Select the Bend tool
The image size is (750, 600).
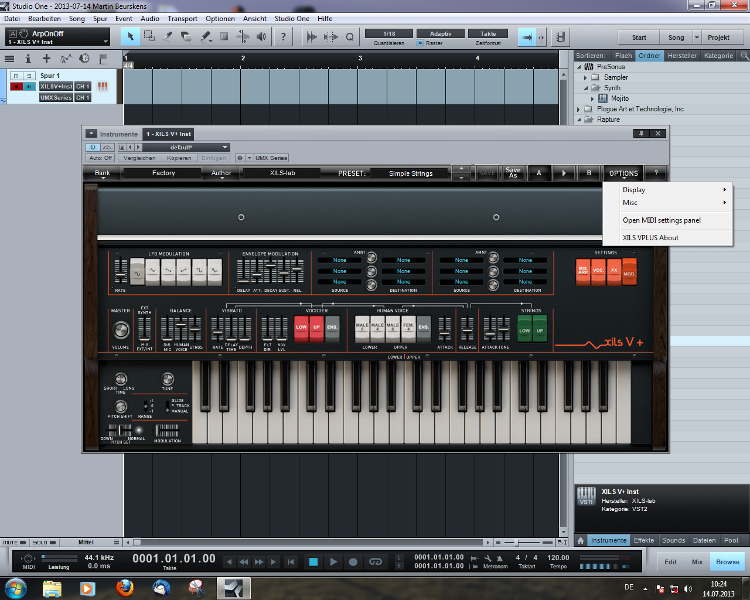pos(243,37)
